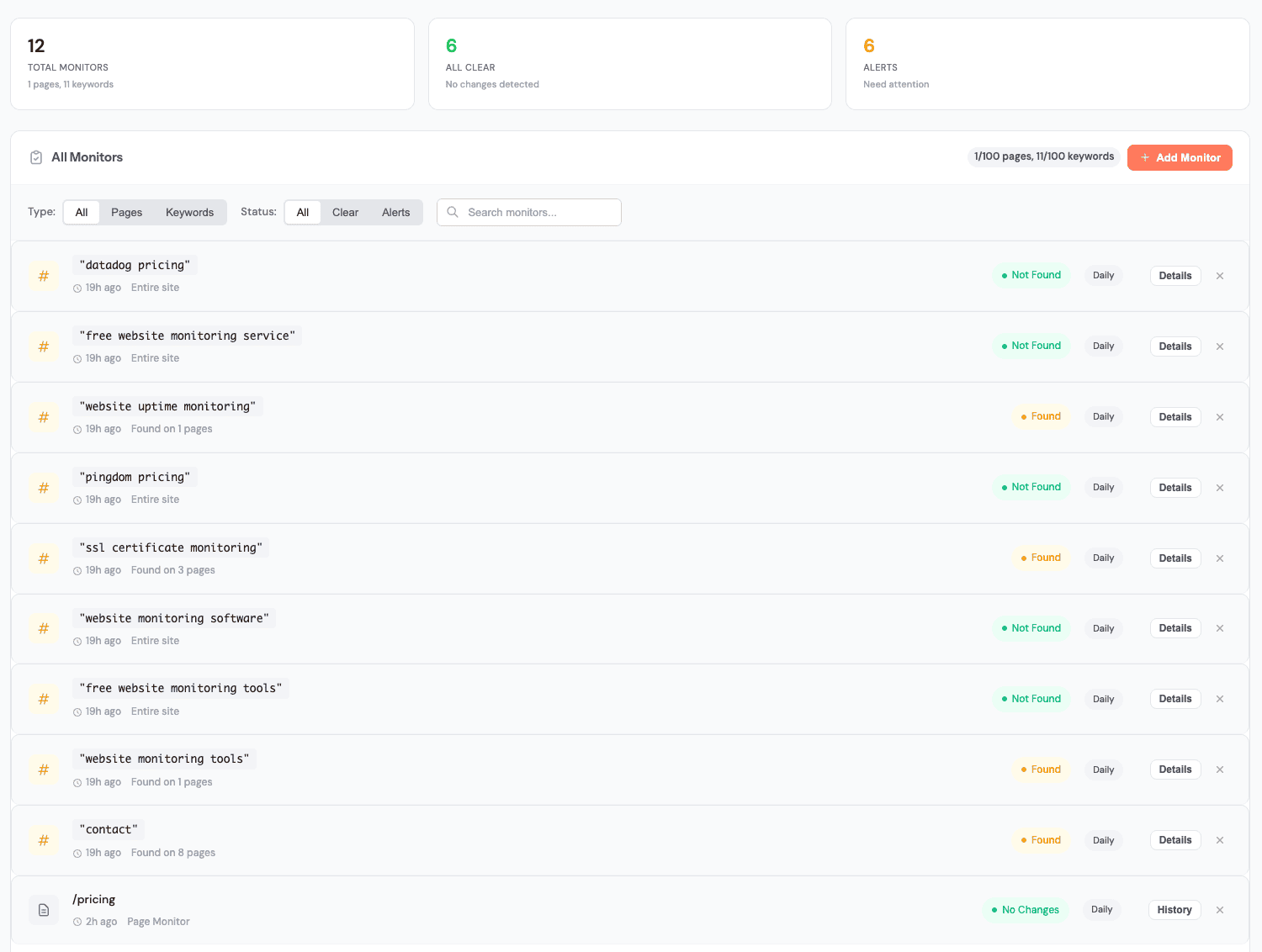Delete the "contact" keyword monitor
The height and width of the screenshot is (952, 1262).
click(1219, 840)
